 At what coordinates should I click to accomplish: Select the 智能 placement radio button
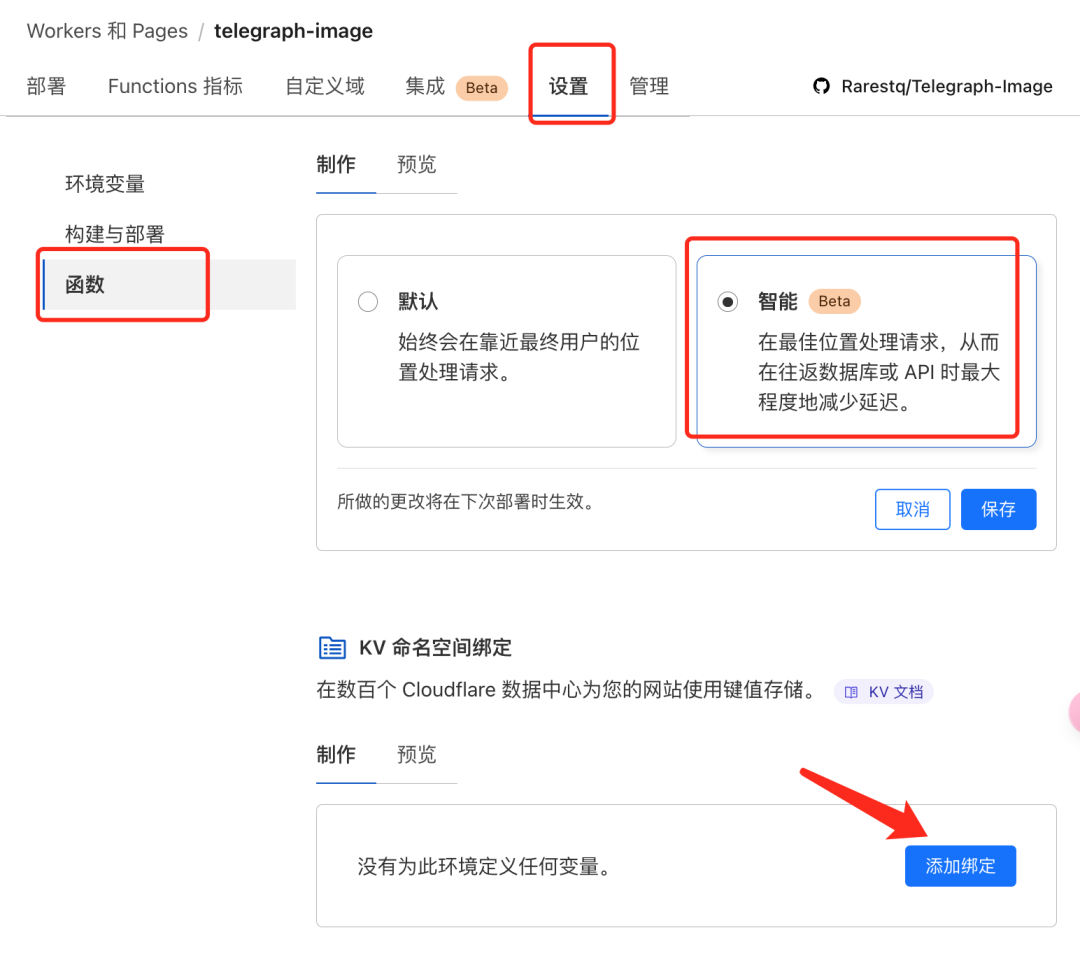click(727, 302)
